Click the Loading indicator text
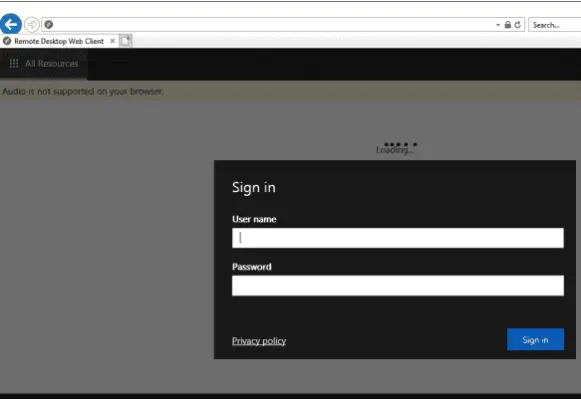Screen dimensions: 581x400 click(x=395, y=150)
